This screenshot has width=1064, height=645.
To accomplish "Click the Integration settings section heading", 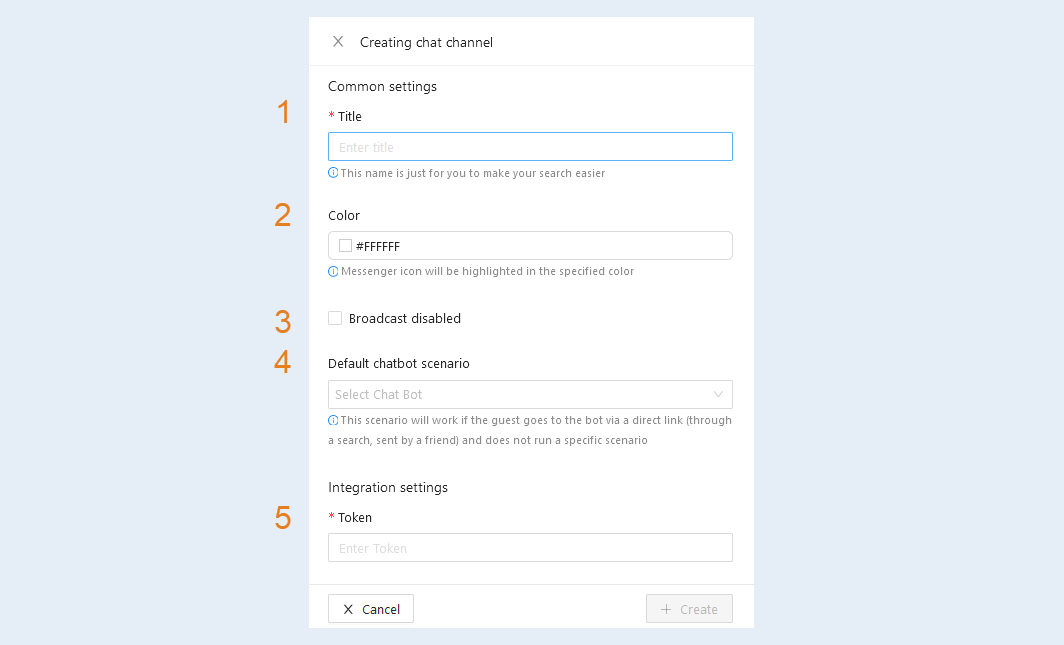I will [388, 488].
